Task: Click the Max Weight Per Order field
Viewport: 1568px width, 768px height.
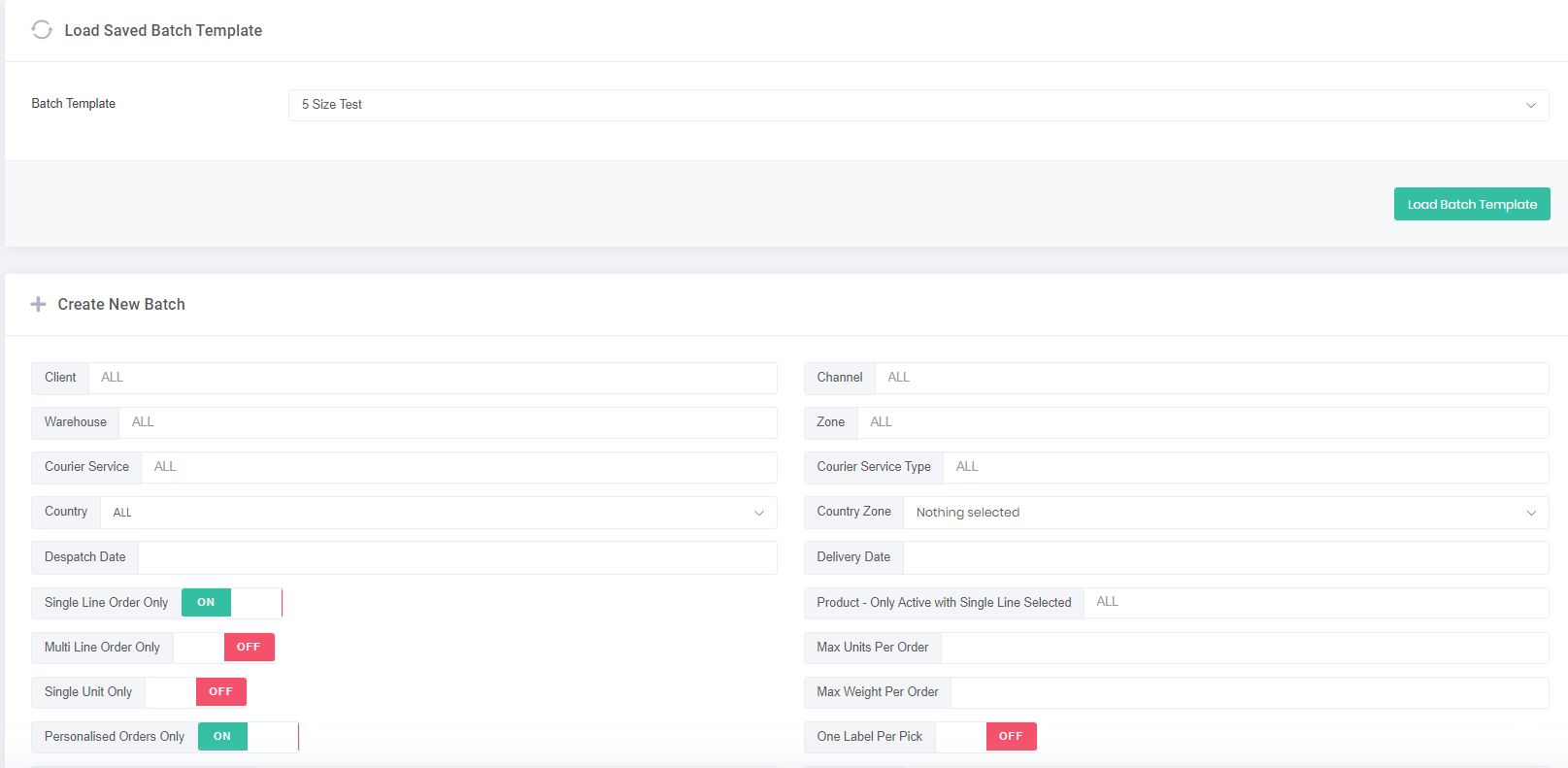Action: click(x=1251, y=692)
